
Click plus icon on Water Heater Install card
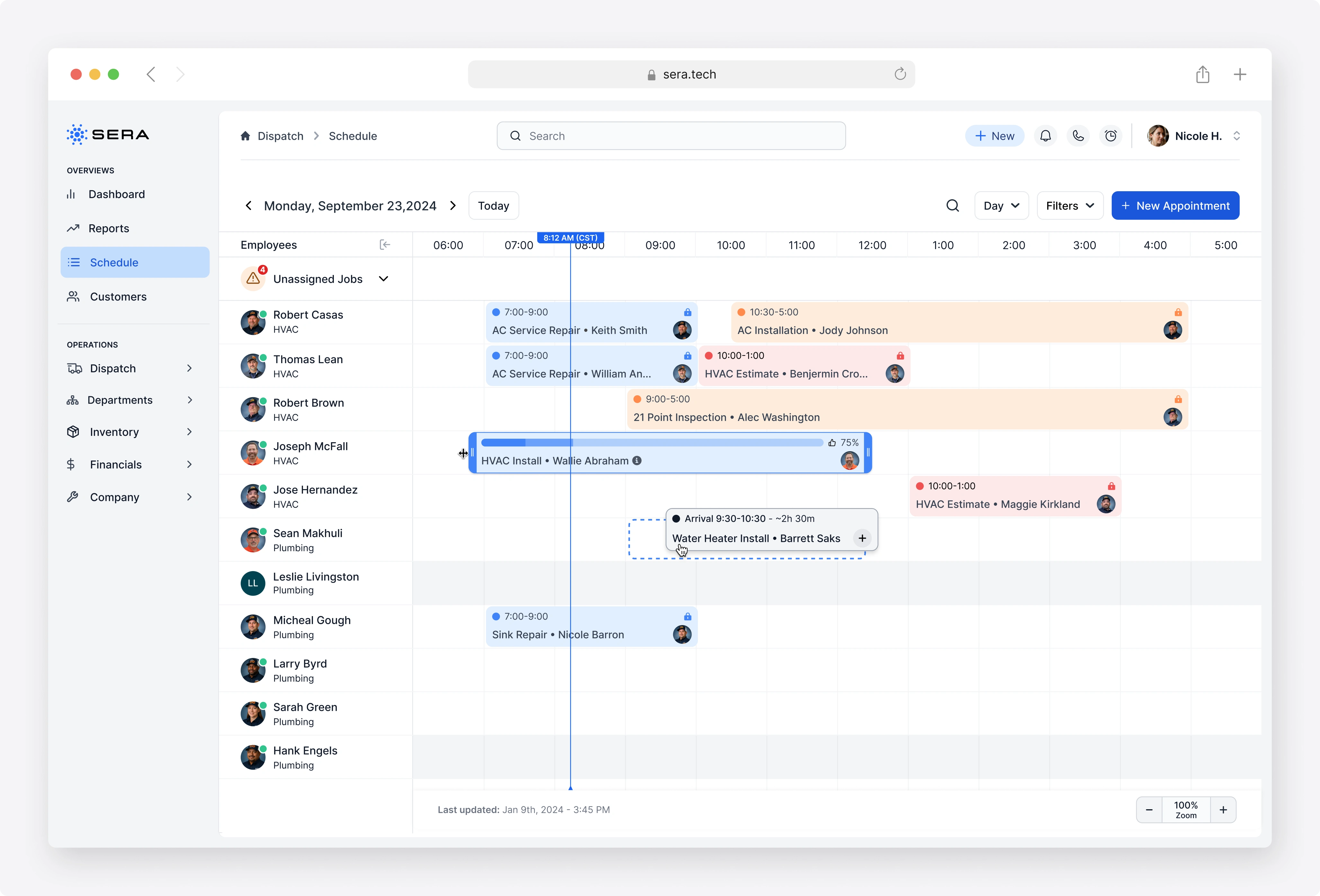(862, 538)
